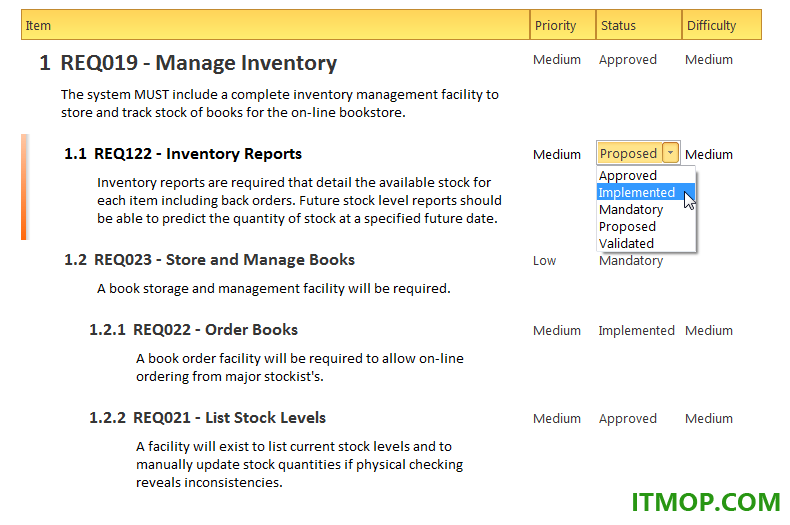Click the Order Books description paragraph
790x525 pixels.
point(300,367)
